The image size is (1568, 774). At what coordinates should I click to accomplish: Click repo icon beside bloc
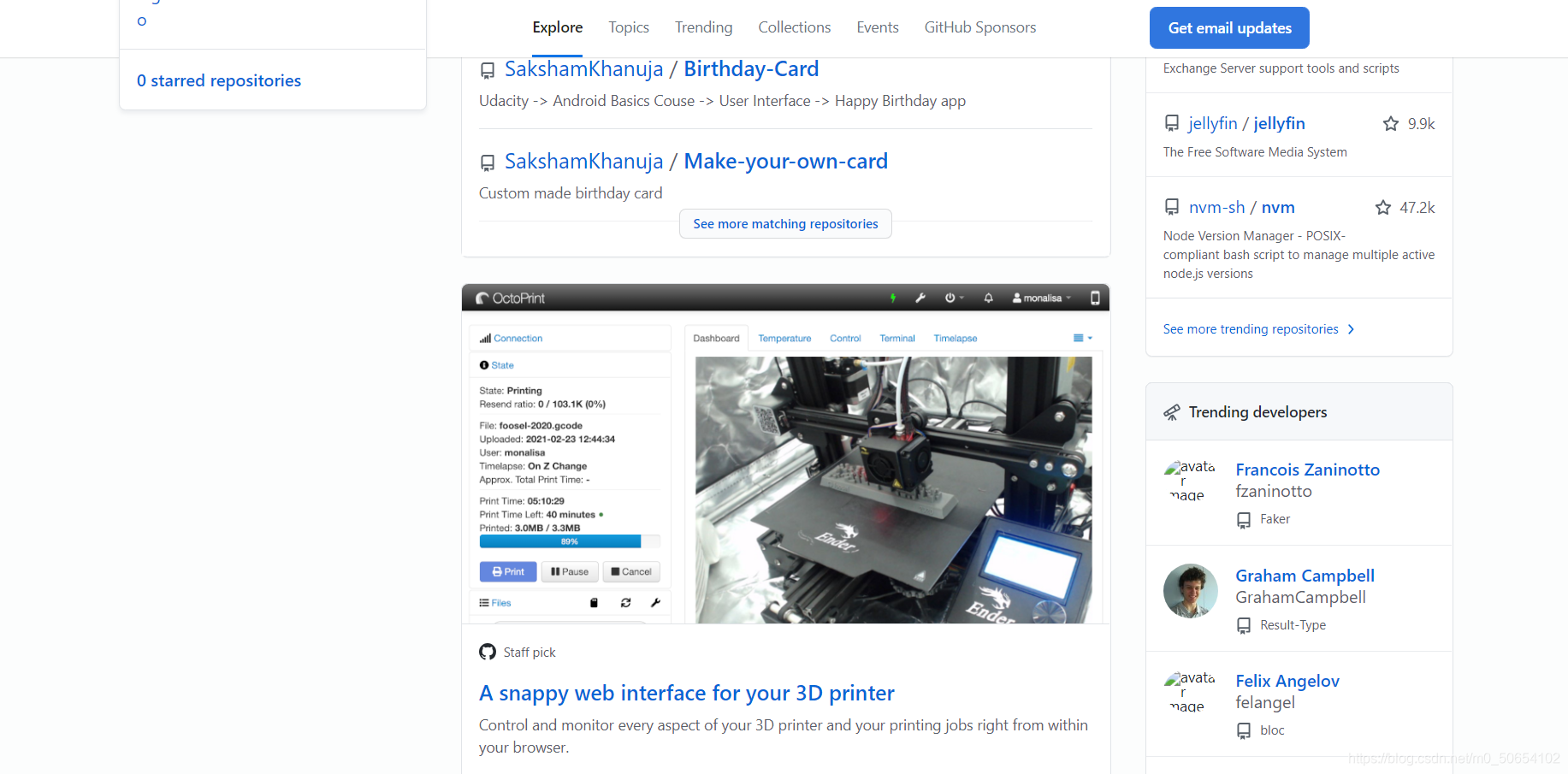(1244, 731)
